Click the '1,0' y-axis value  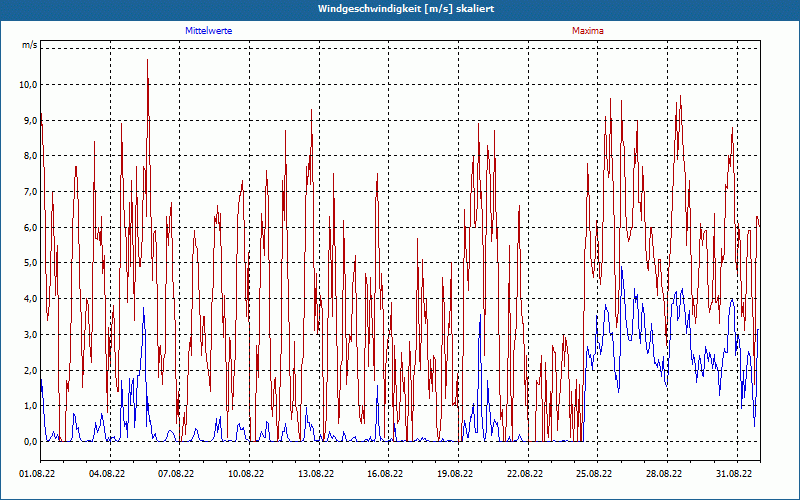click(30, 406)
